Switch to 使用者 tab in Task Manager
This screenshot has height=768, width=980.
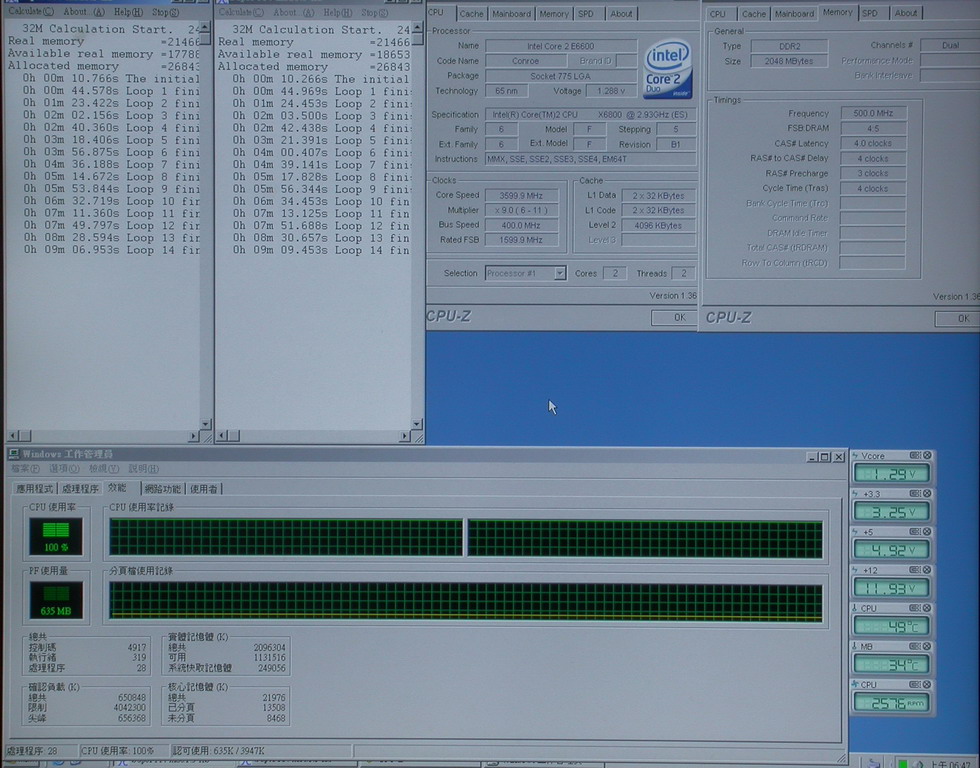204,489
